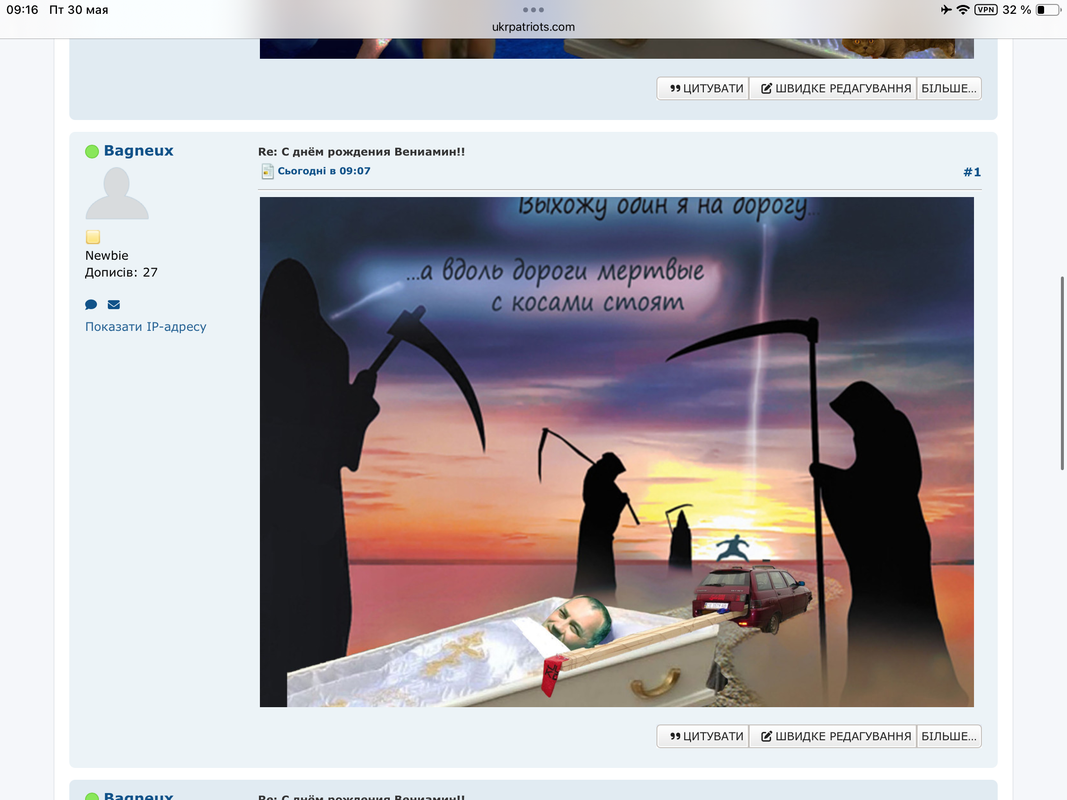Open lower БІЛЬШЕ... menu
Screen dimensions: 1067x800
point(949,736)
